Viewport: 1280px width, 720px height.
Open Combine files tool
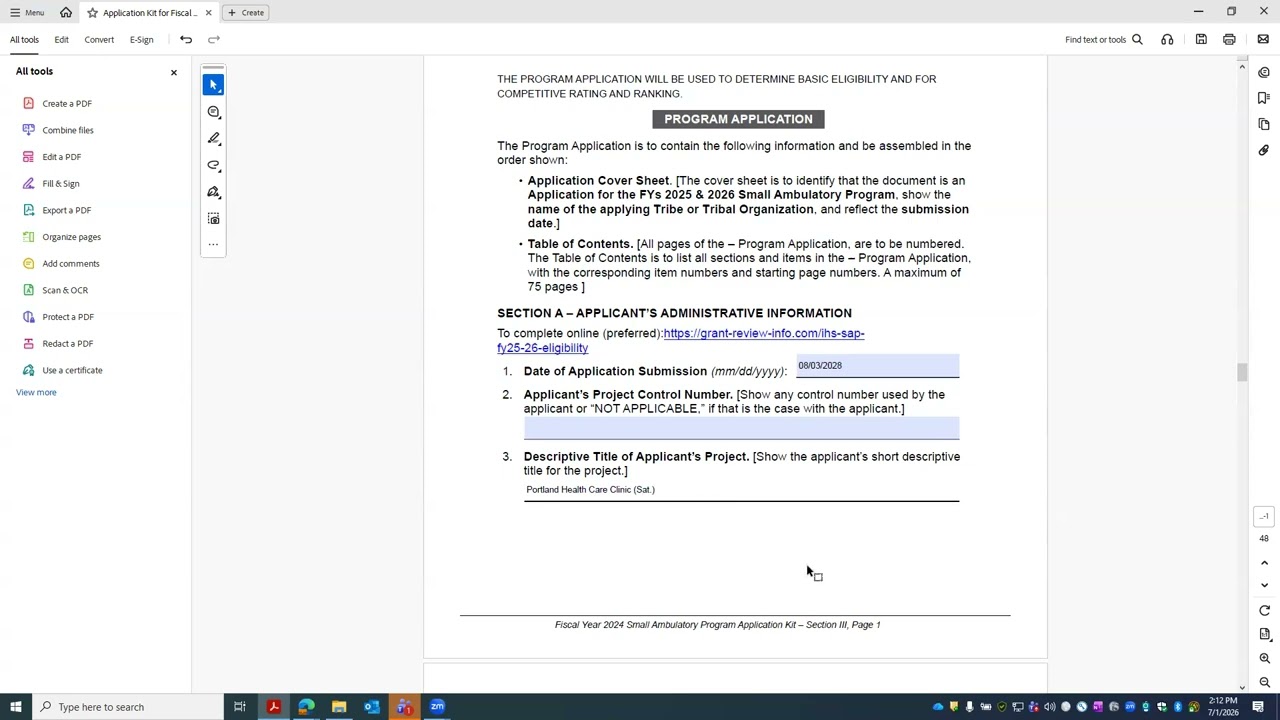tap(68, 130)
